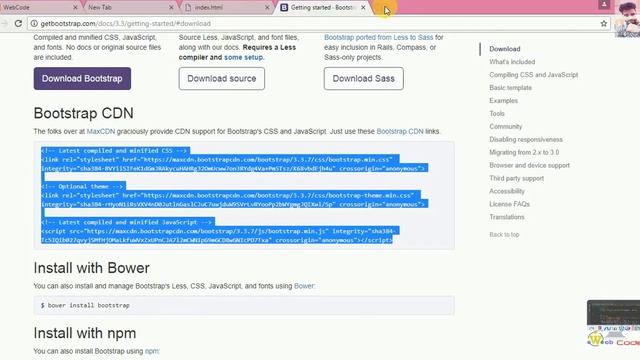
Task: Go to Community sidebar link
Action: [505, 127]
